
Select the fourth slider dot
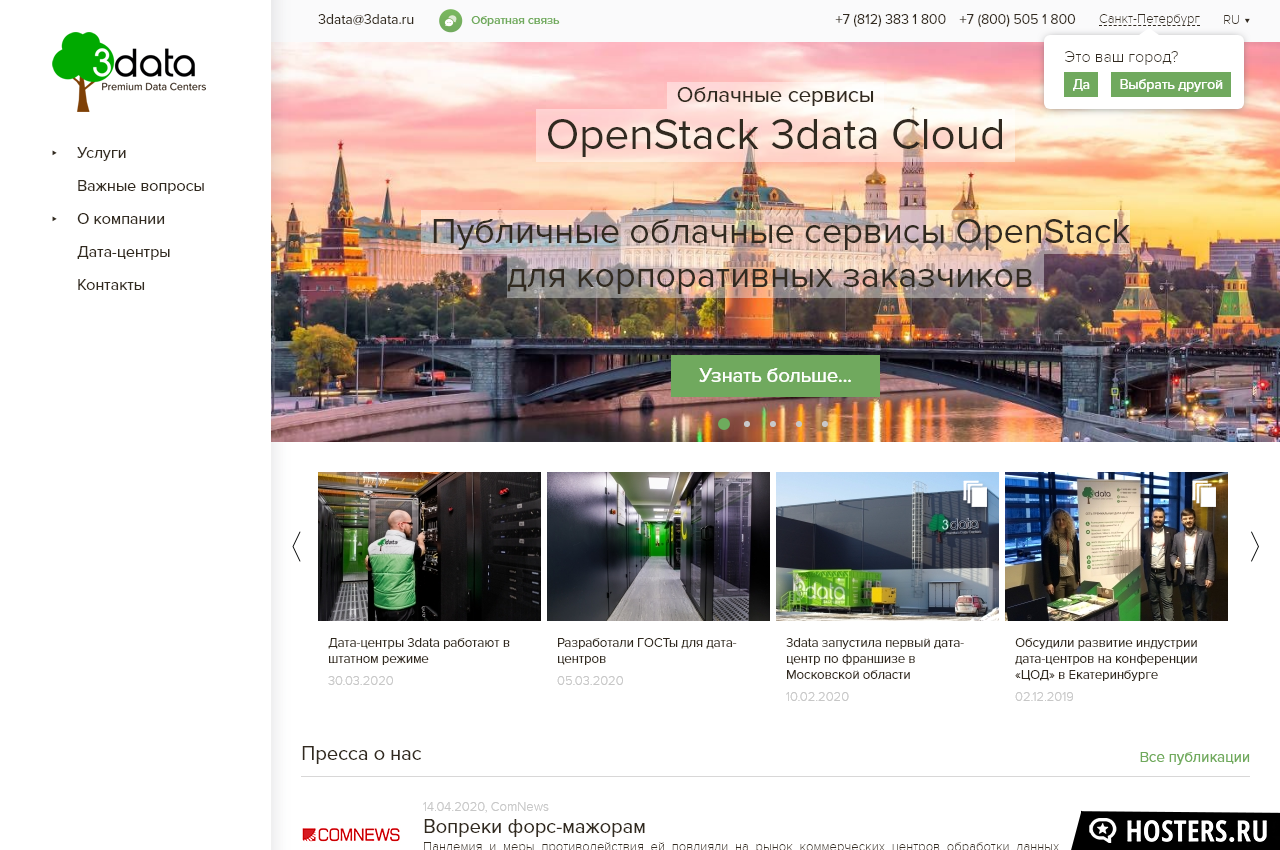(x=799, y=424)
